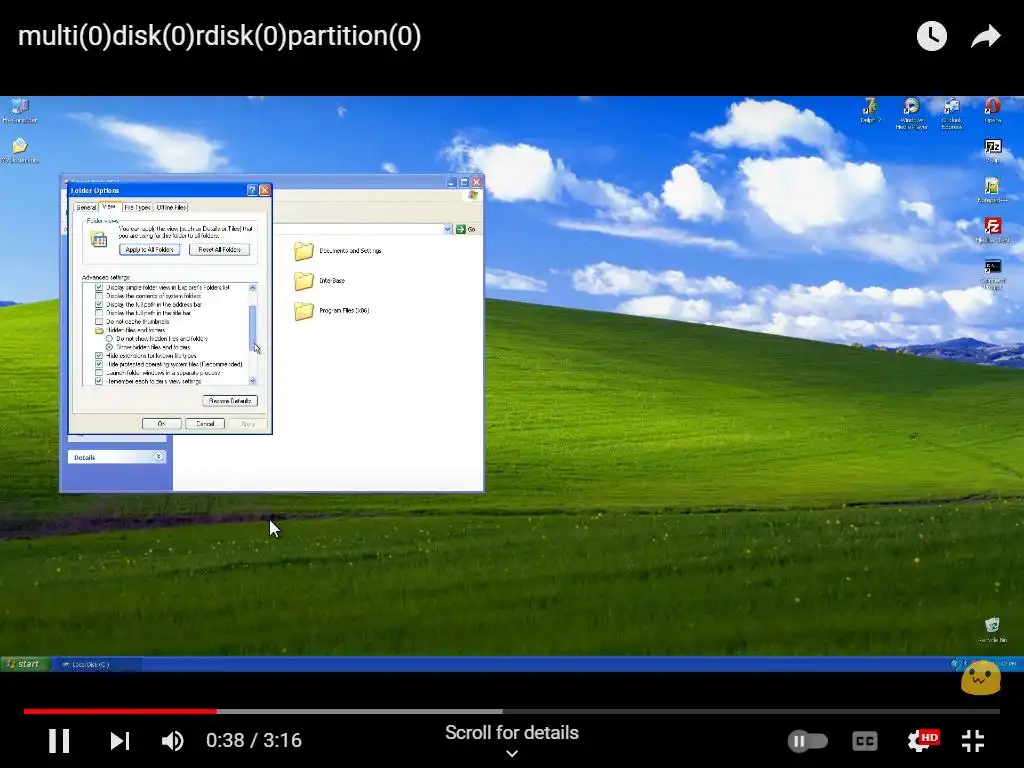Image resolution: width=1024 pixels, height=768 pixels.
Task: Toggle Hide extensions for known file types
Action: pos(99,356)
